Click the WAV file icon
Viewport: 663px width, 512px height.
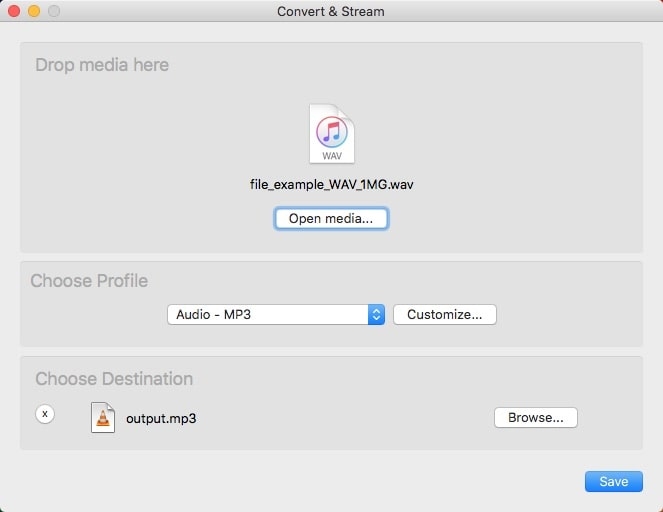[x=331, y=134]
